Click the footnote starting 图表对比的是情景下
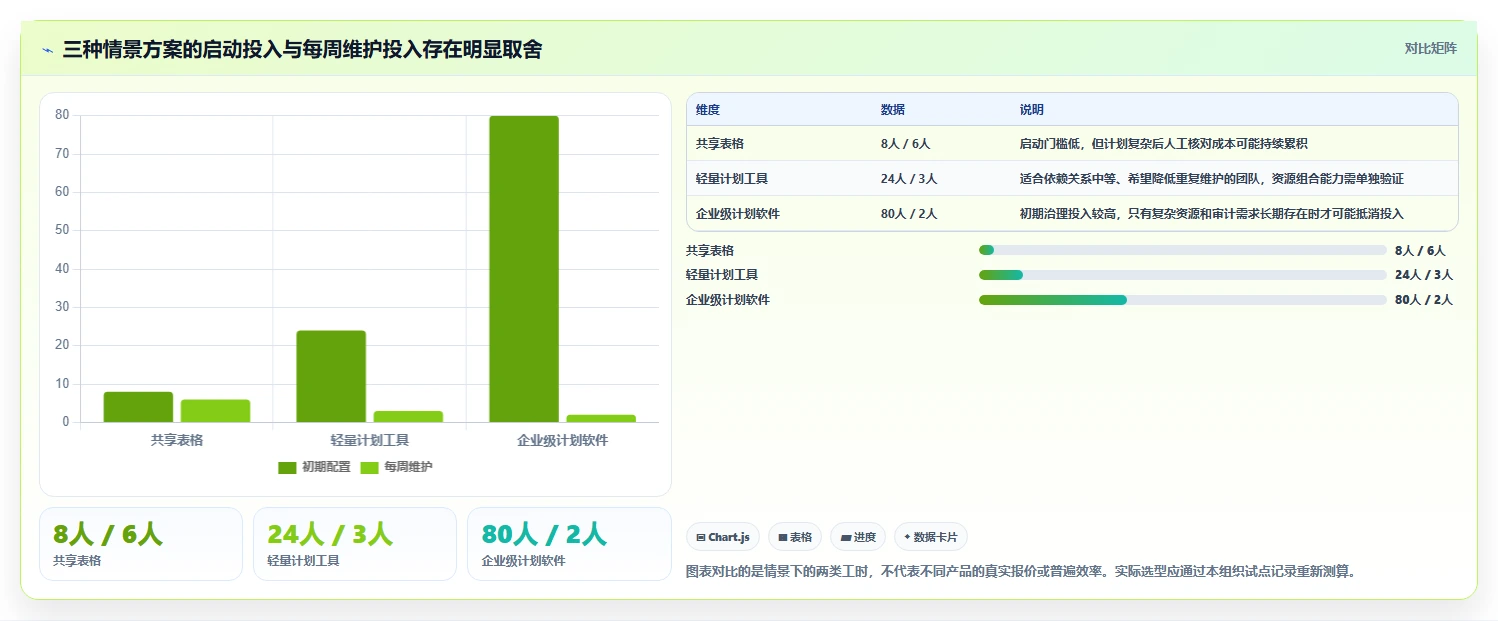 pyautogui.click(x=1020, y=572)
